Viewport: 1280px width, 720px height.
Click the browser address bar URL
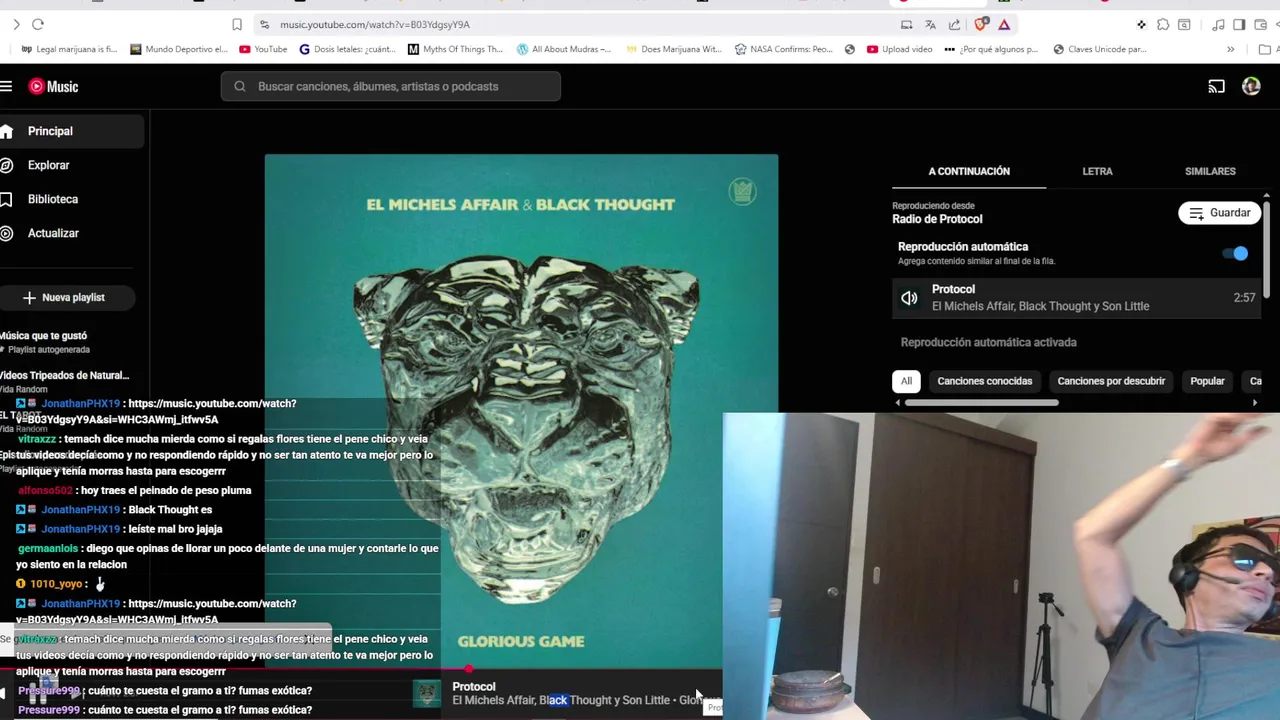[x=374, y=24]
